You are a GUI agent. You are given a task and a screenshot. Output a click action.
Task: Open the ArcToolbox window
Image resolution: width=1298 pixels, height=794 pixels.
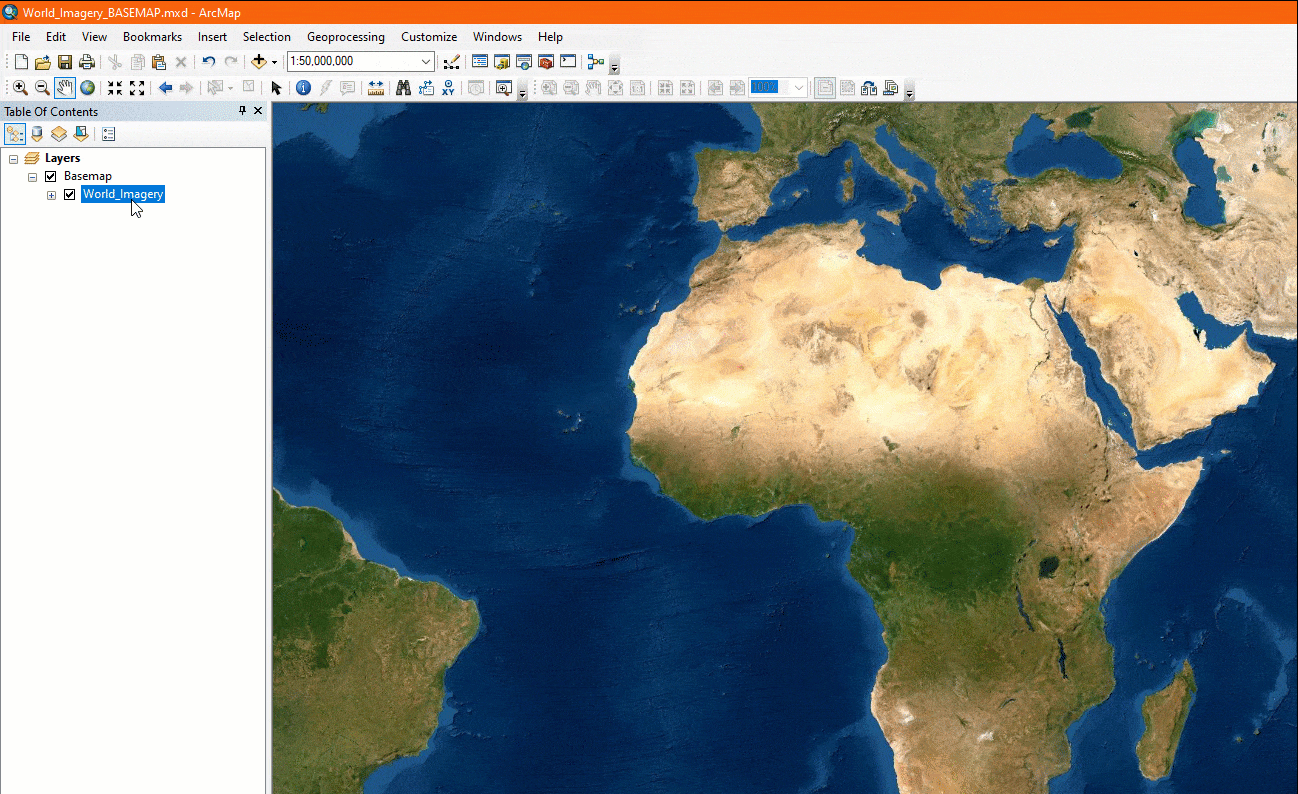click(546, 61)
